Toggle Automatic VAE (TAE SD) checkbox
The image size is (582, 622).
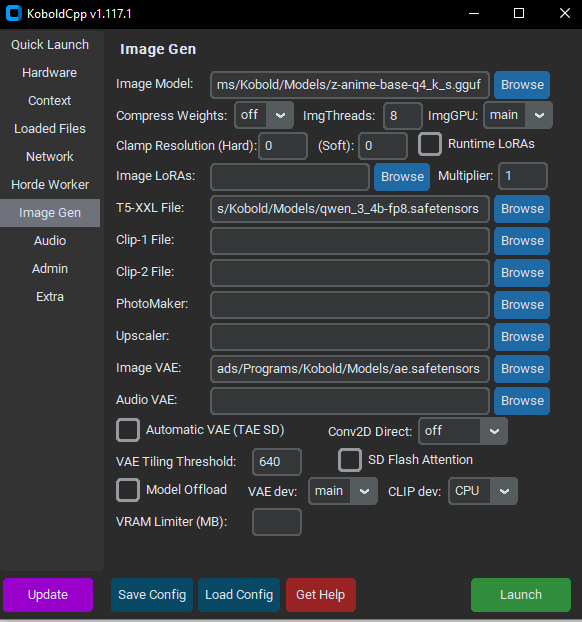tap(128, 430)
